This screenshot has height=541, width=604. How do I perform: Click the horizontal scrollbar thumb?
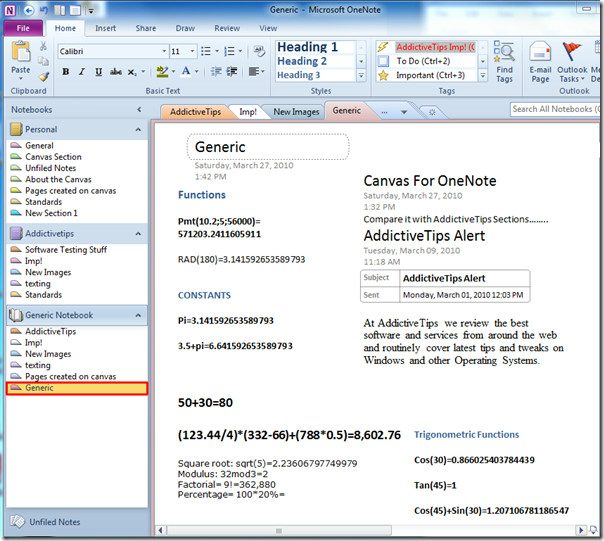(279, 531)
